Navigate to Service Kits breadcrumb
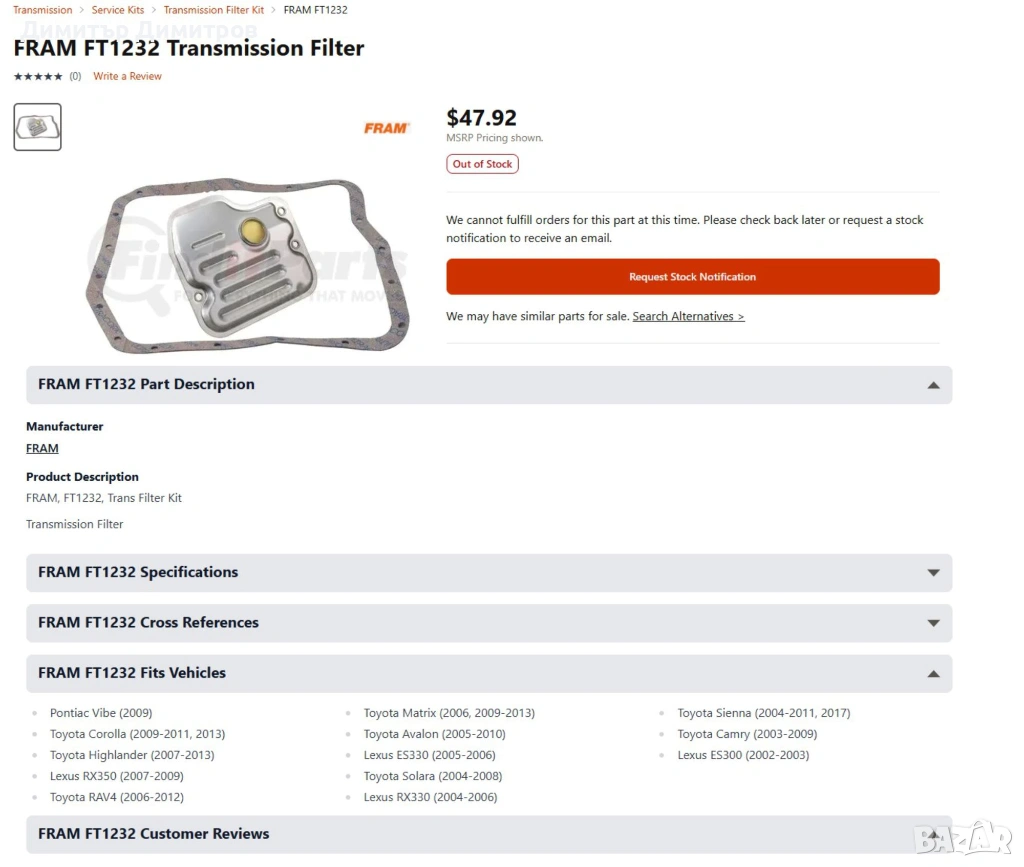Viewport: 1024px width, 867px height. pyautogui.click(x=118, y=10)
